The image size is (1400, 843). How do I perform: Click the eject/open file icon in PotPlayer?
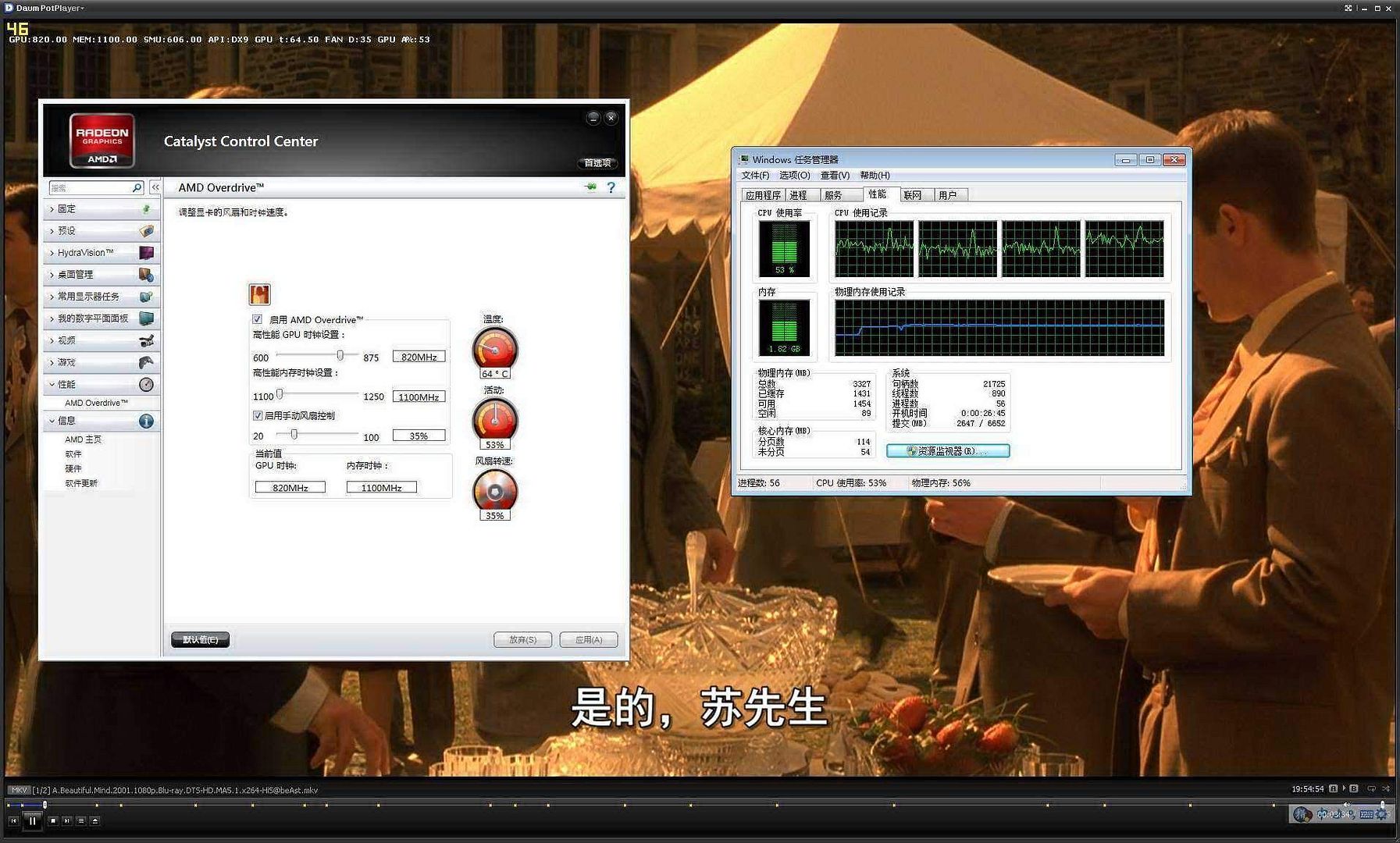(94, 820)
